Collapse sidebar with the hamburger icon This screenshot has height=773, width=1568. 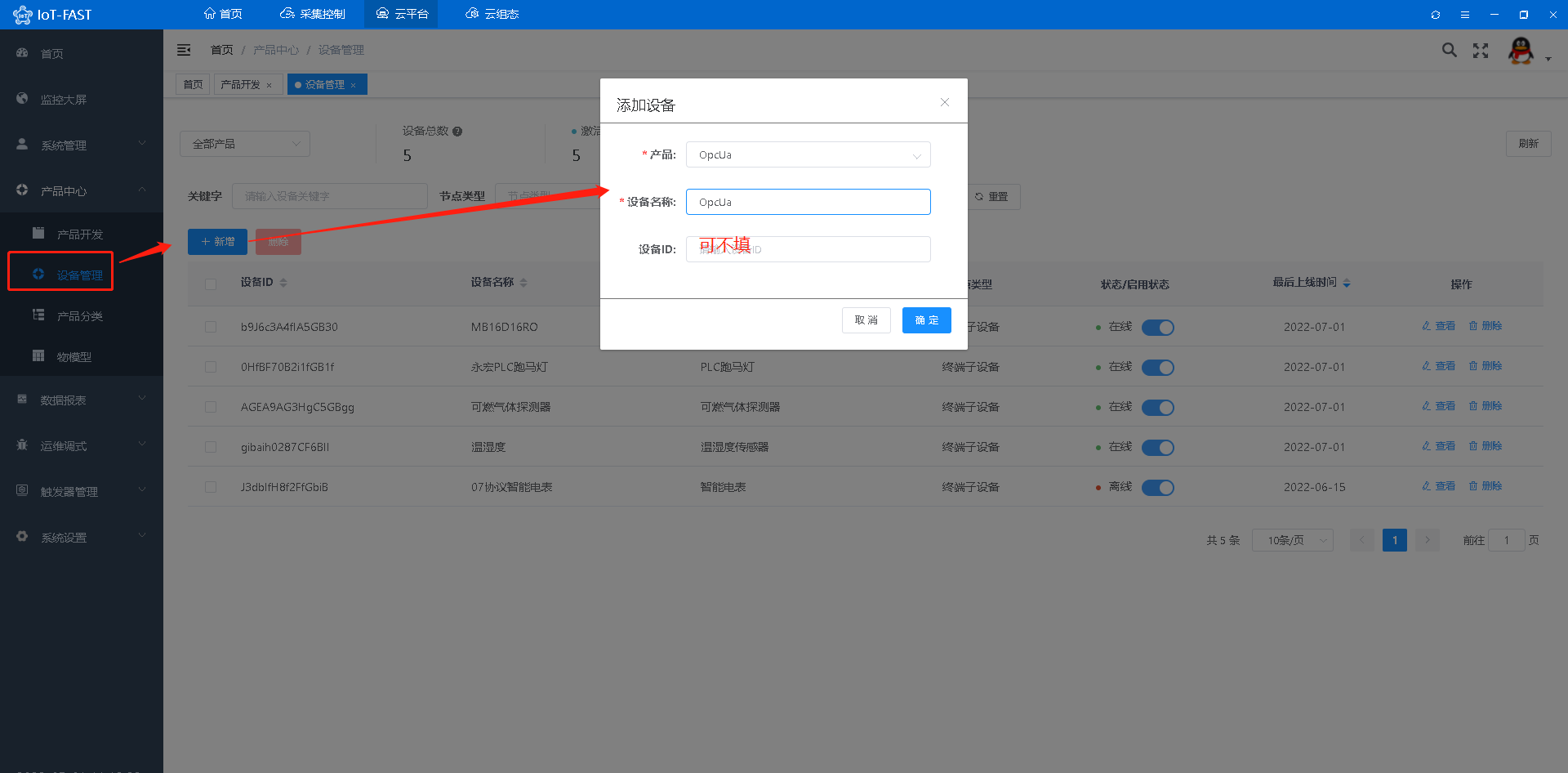(184, 50)
